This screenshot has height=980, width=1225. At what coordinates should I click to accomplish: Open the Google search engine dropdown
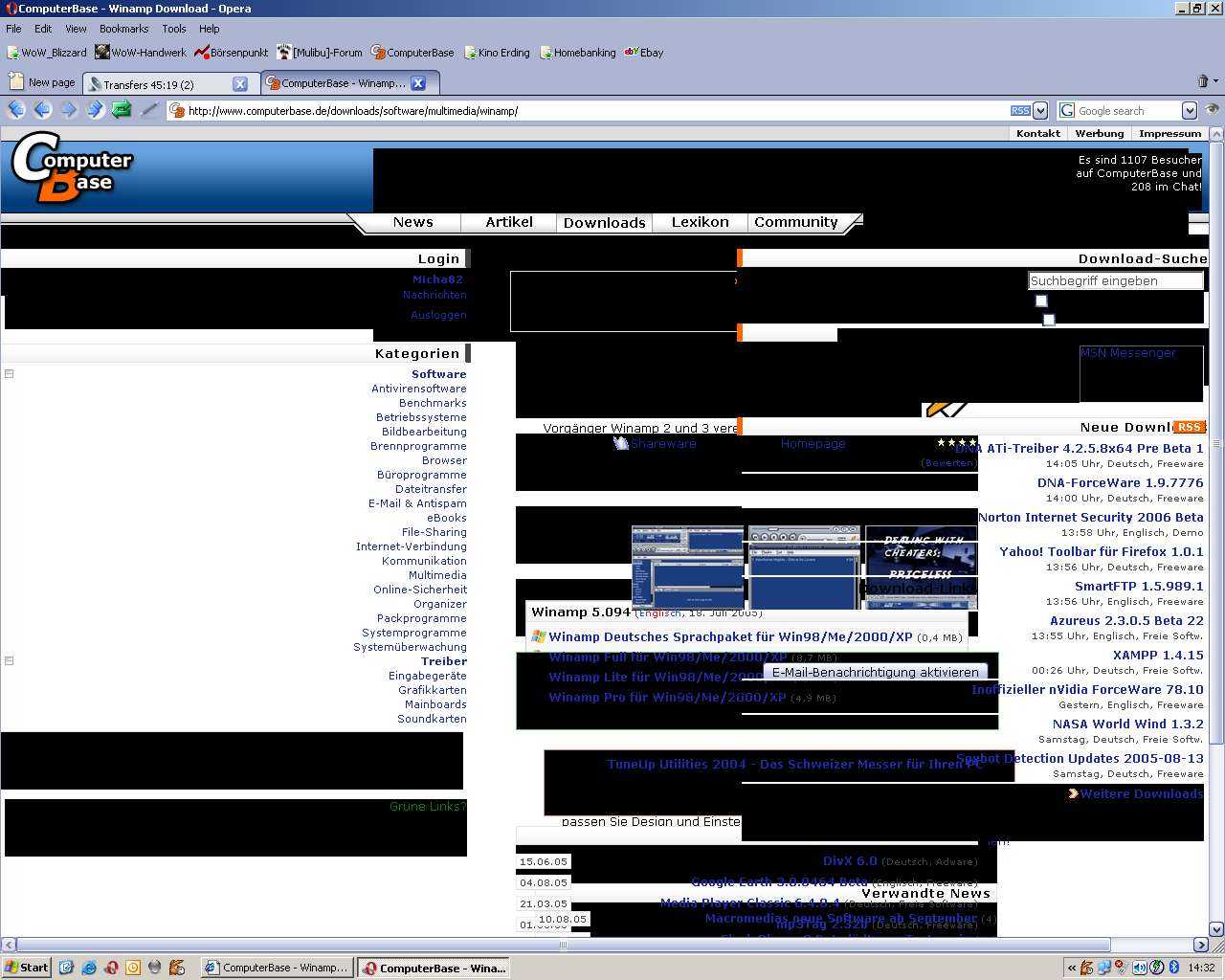coord(1189,111)
